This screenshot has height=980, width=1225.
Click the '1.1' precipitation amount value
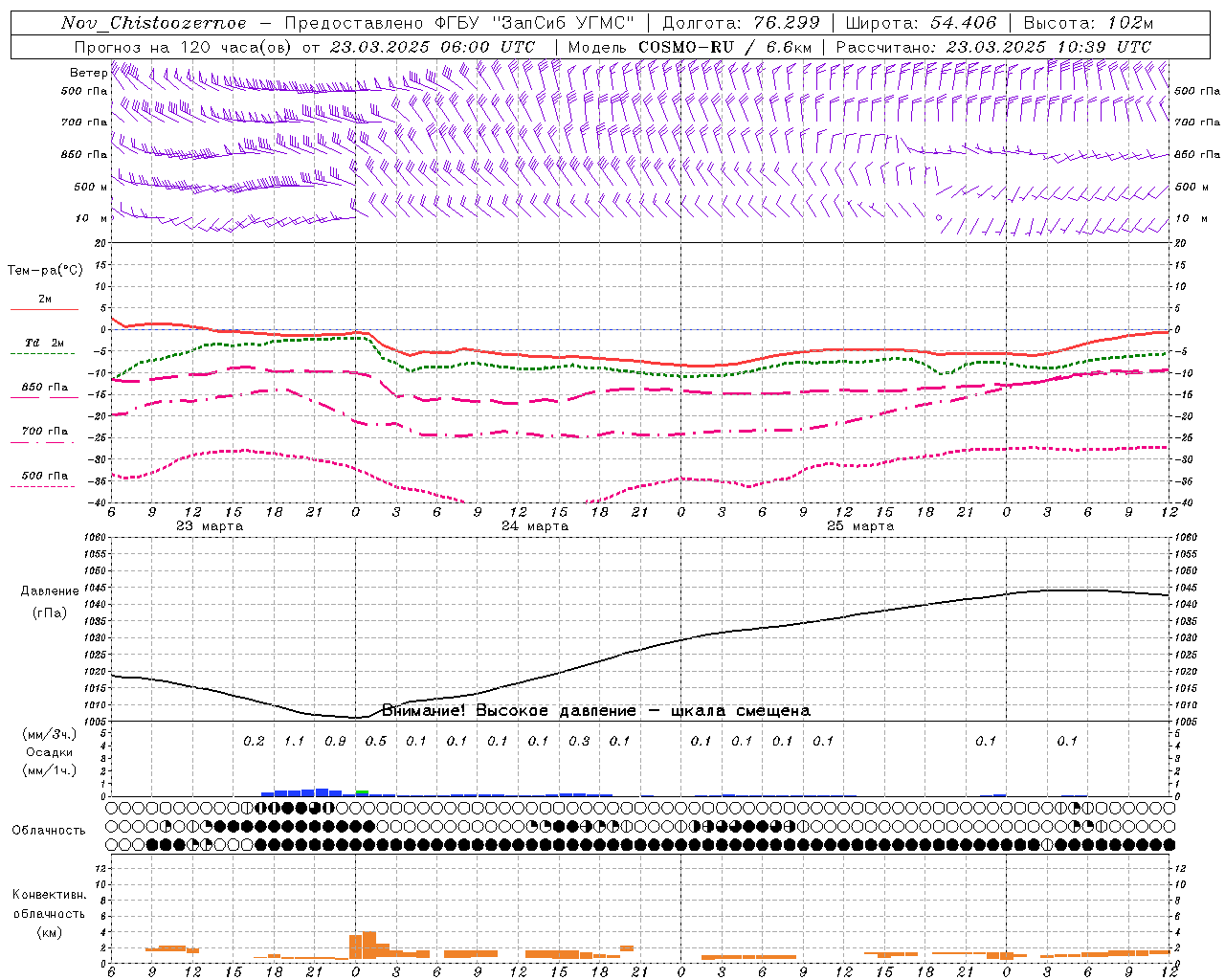coord(294,742)
